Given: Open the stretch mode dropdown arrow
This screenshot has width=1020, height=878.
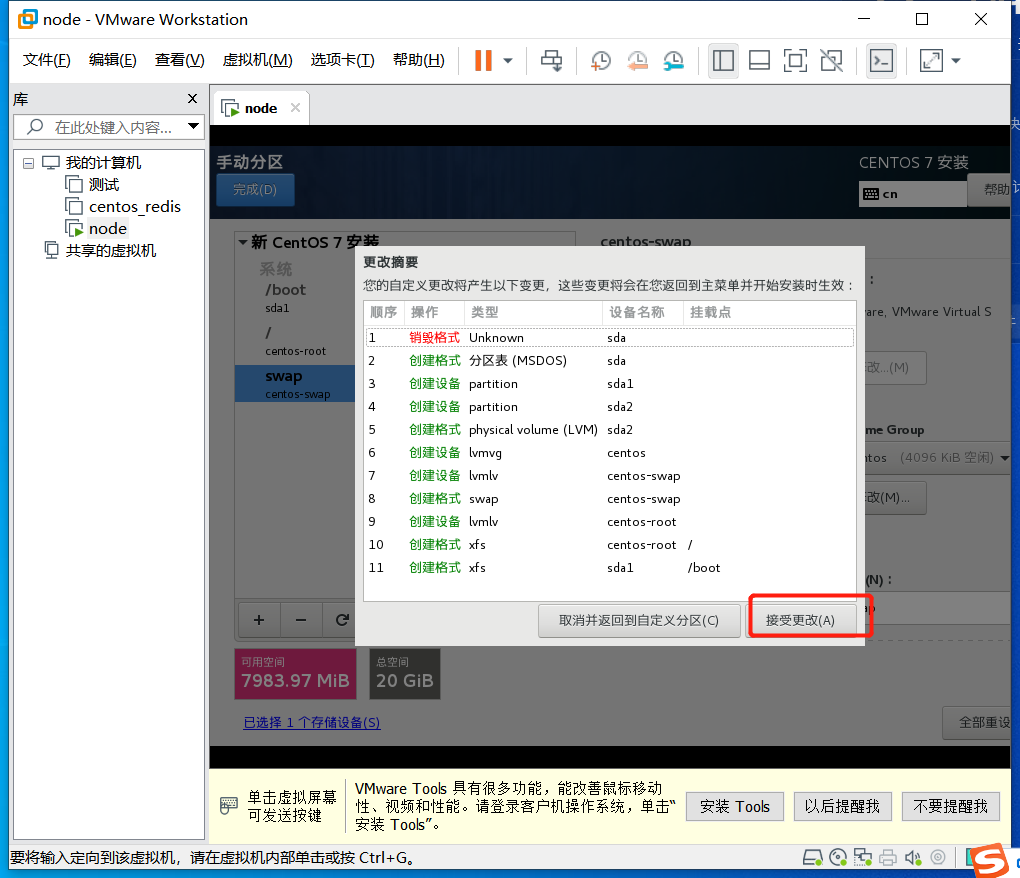Looking at the screenshot, I should tap(953, 61).
